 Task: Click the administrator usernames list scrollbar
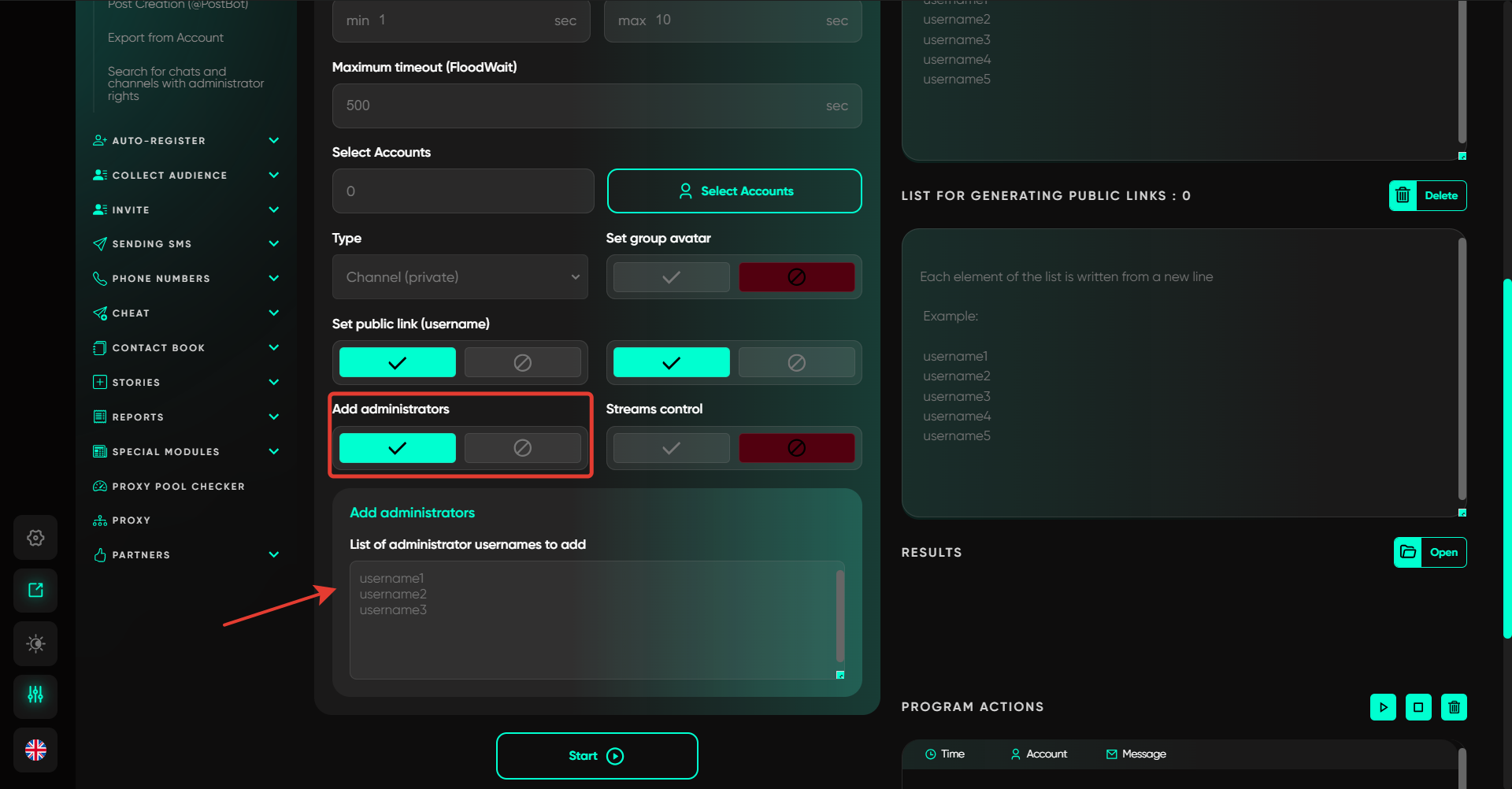click(x=839, y=616)
